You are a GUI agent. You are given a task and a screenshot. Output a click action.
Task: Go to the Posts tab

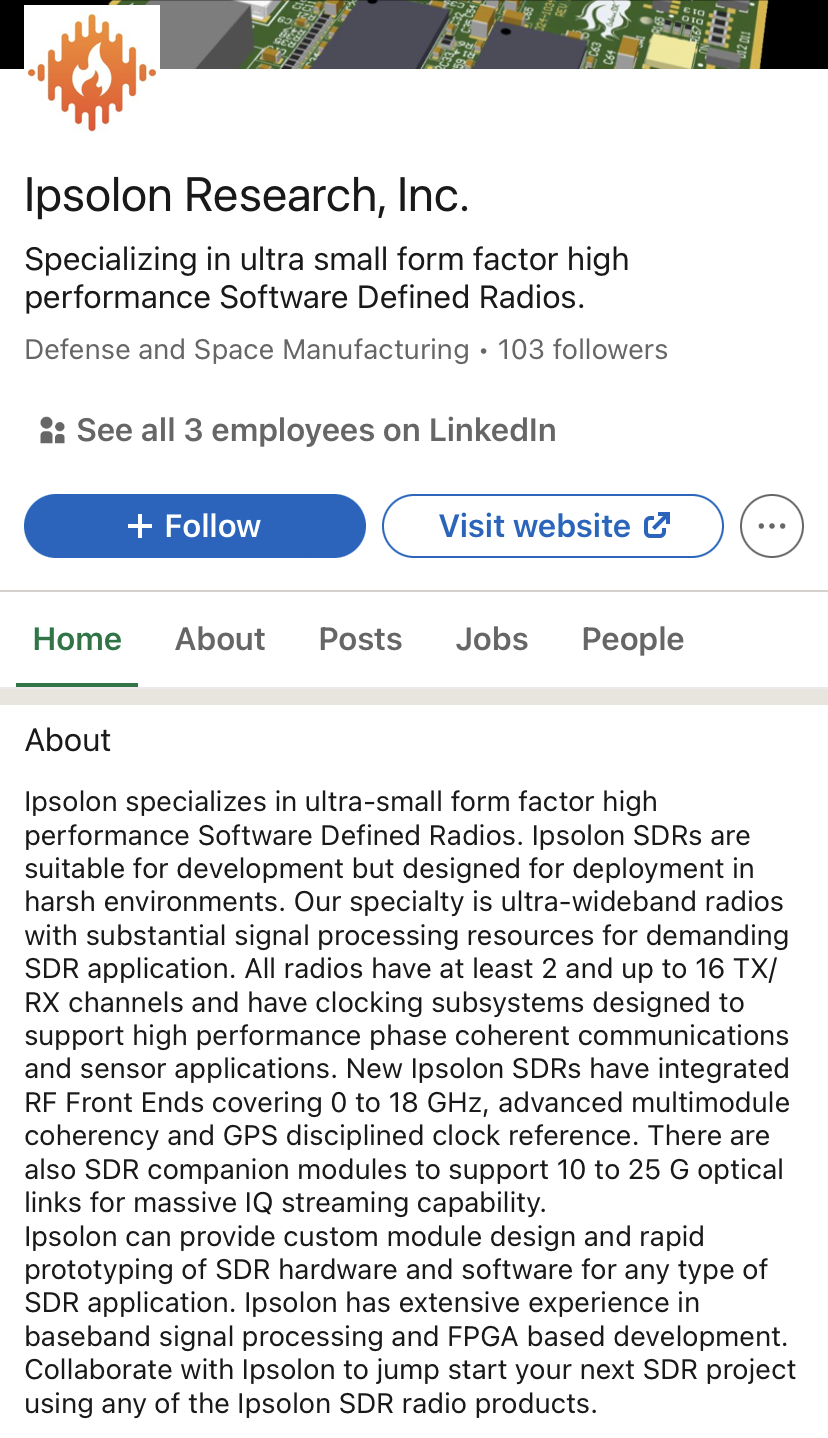[x=360, y=639]
